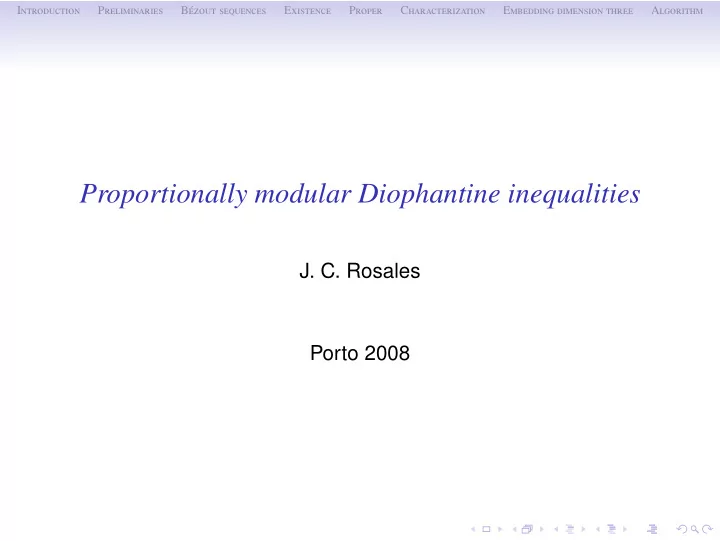Viewport: 720px width, 541px height.
Task: Open the Existence section
Action: [x=307, y=11]
